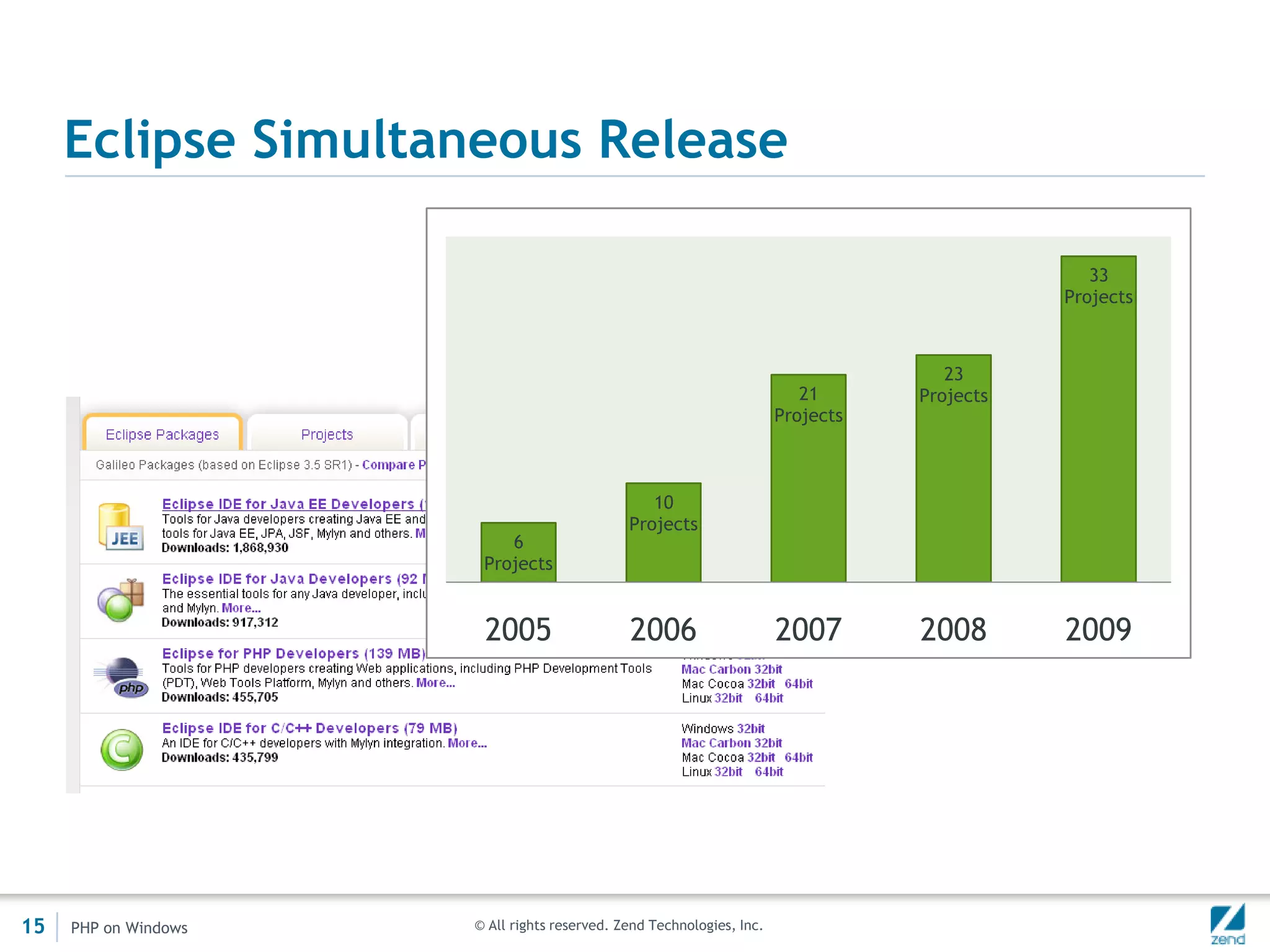1270x952 pixels.
Task: Click the 23 Projects bar for 2008
Action: (954, 468)
